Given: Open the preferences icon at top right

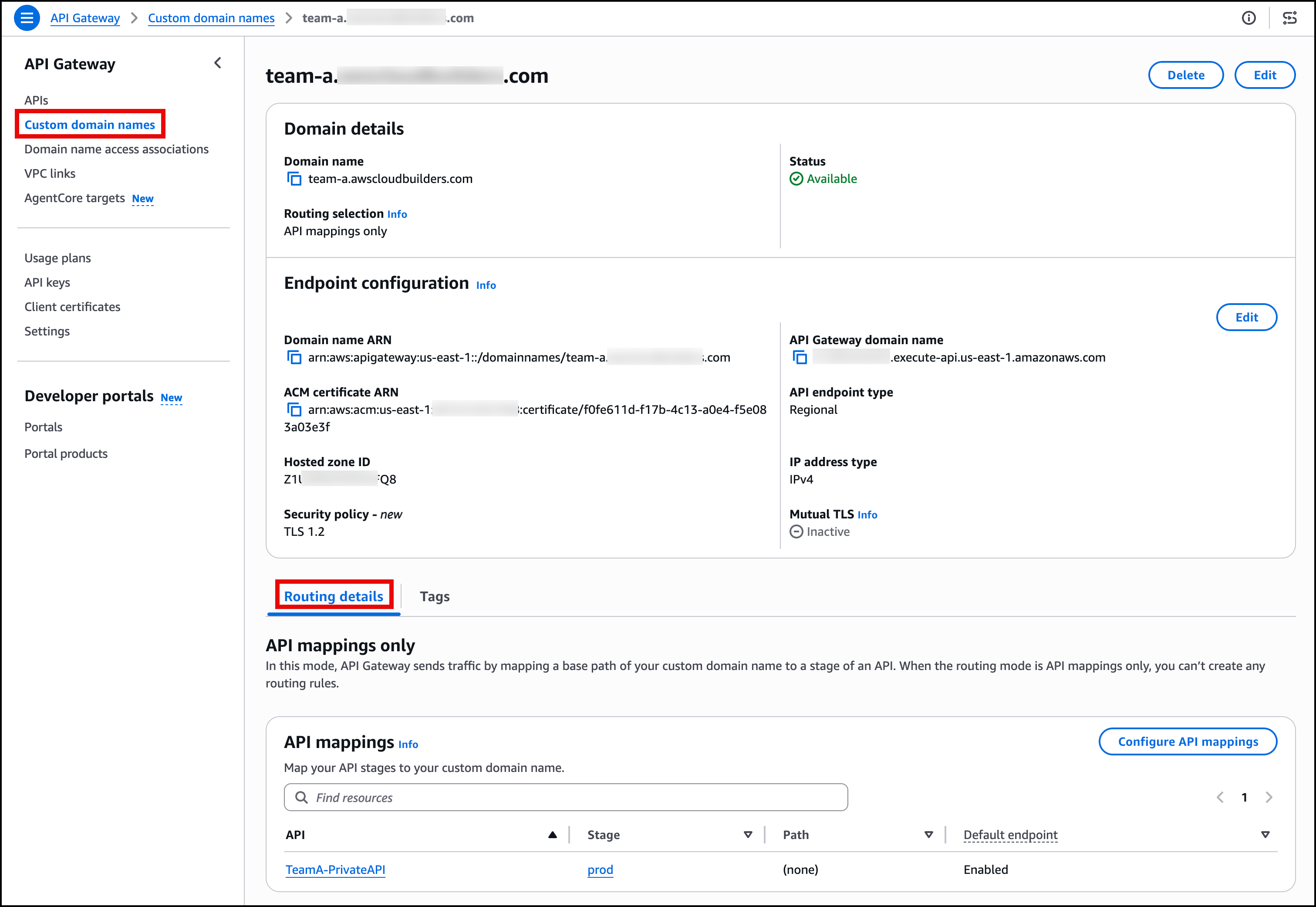Looking at the screenshot, I should click(x=1290, y=17).
